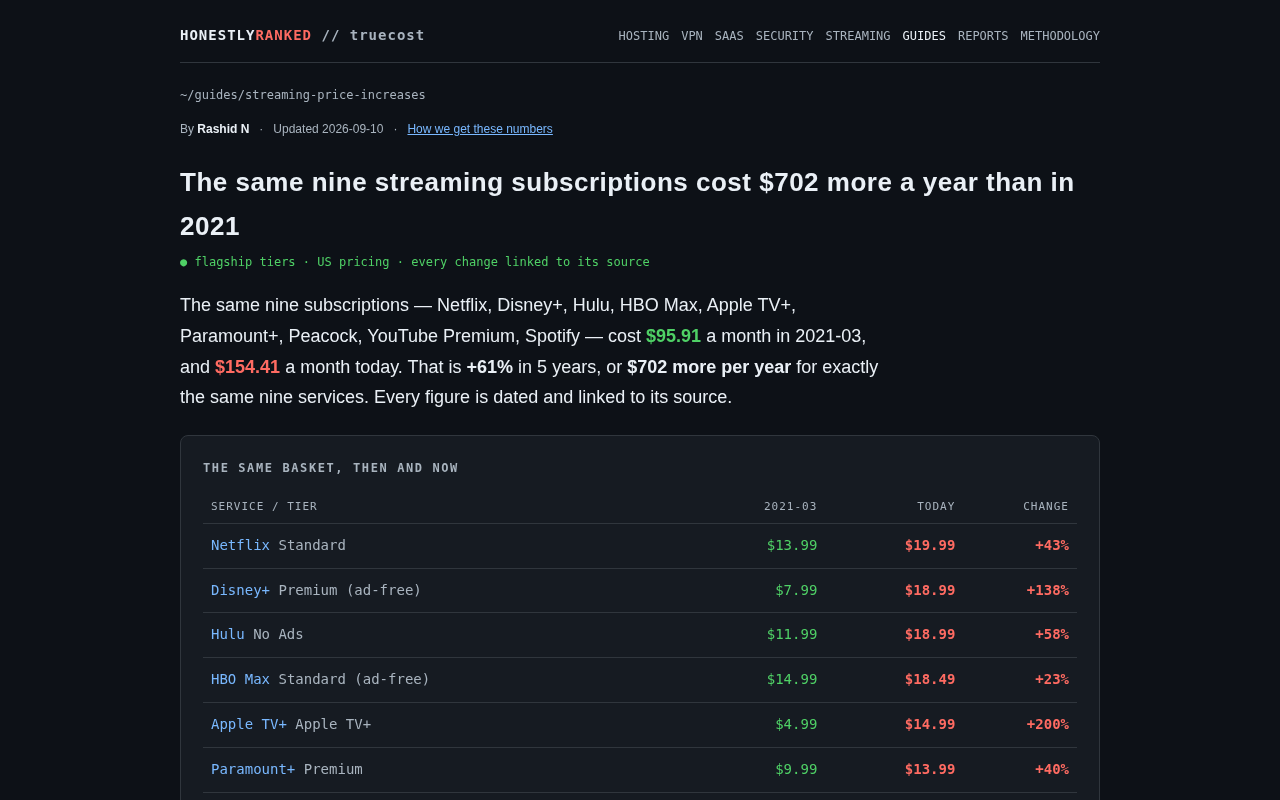
Task: Click the SERVICE / TIER column header
Action: point(264,507)
